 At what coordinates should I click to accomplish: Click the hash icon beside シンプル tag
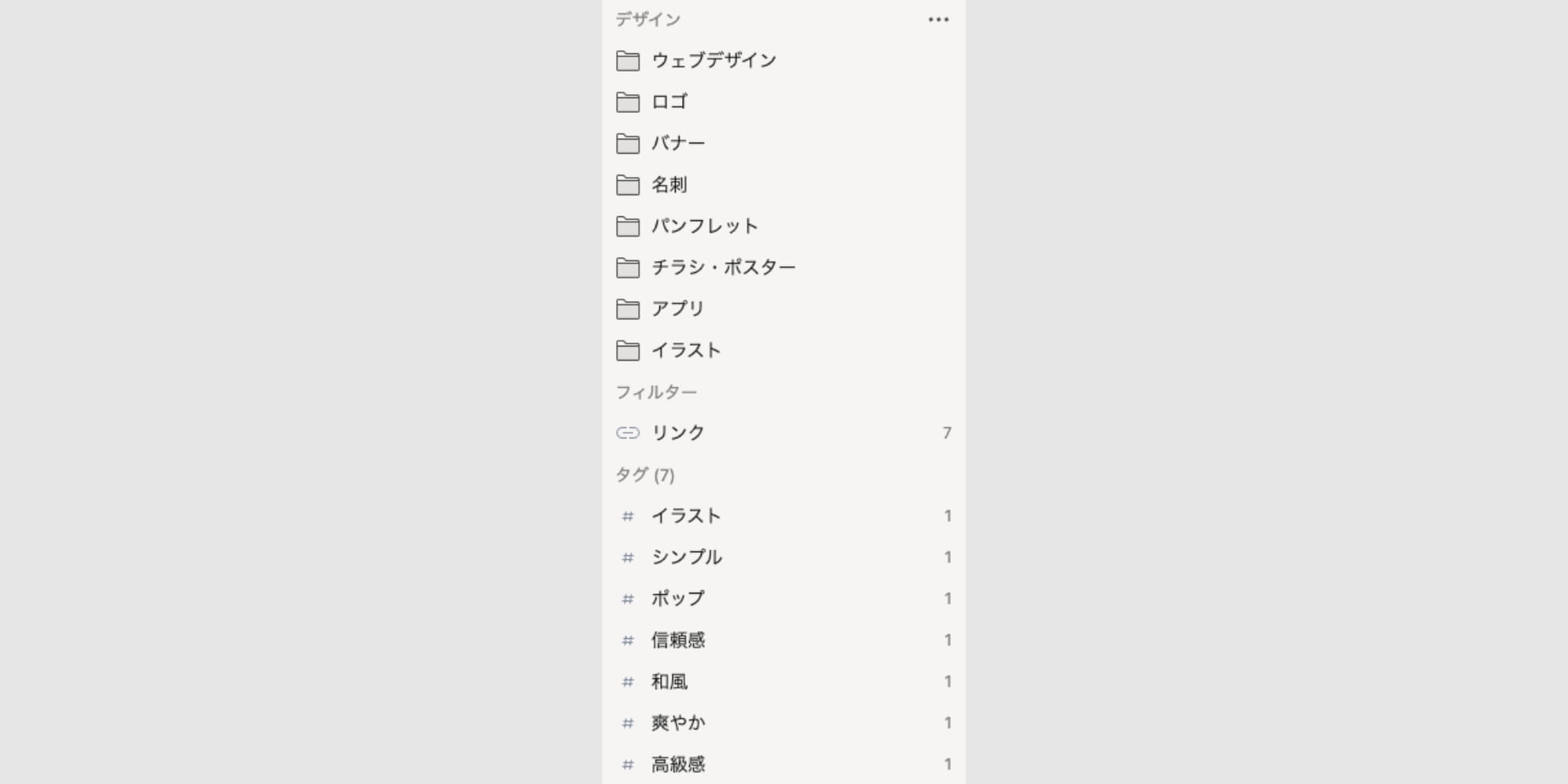pyautogui.click(x=627, y=557)
